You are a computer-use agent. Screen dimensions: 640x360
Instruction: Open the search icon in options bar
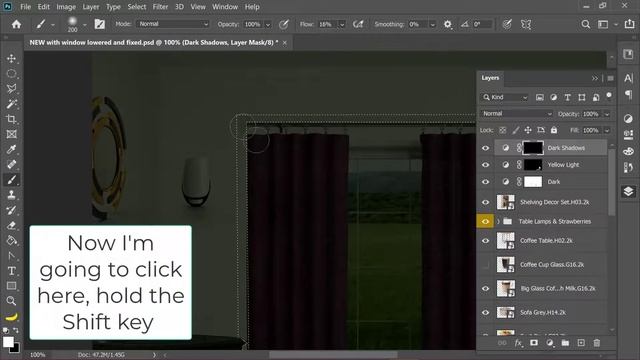click(x=586, y=24)
